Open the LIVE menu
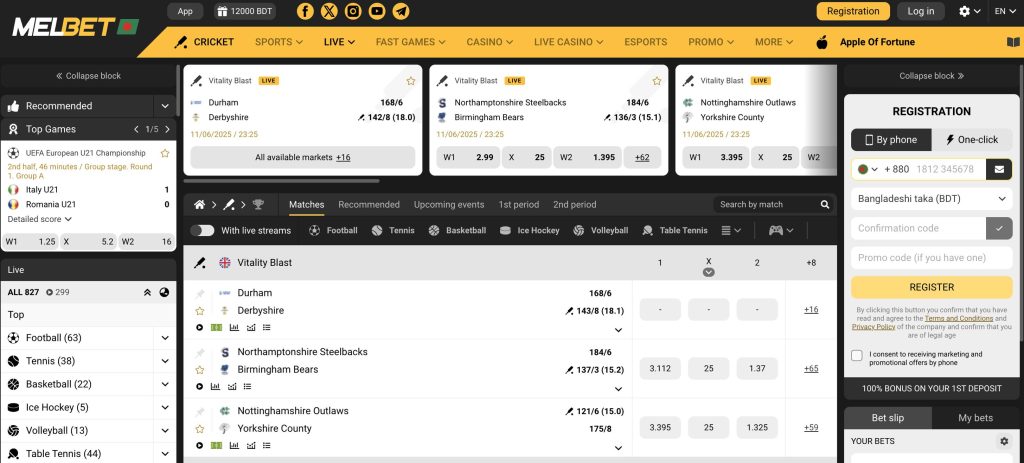This screenshot has width=1024, height=463. (x=340, y=42)
